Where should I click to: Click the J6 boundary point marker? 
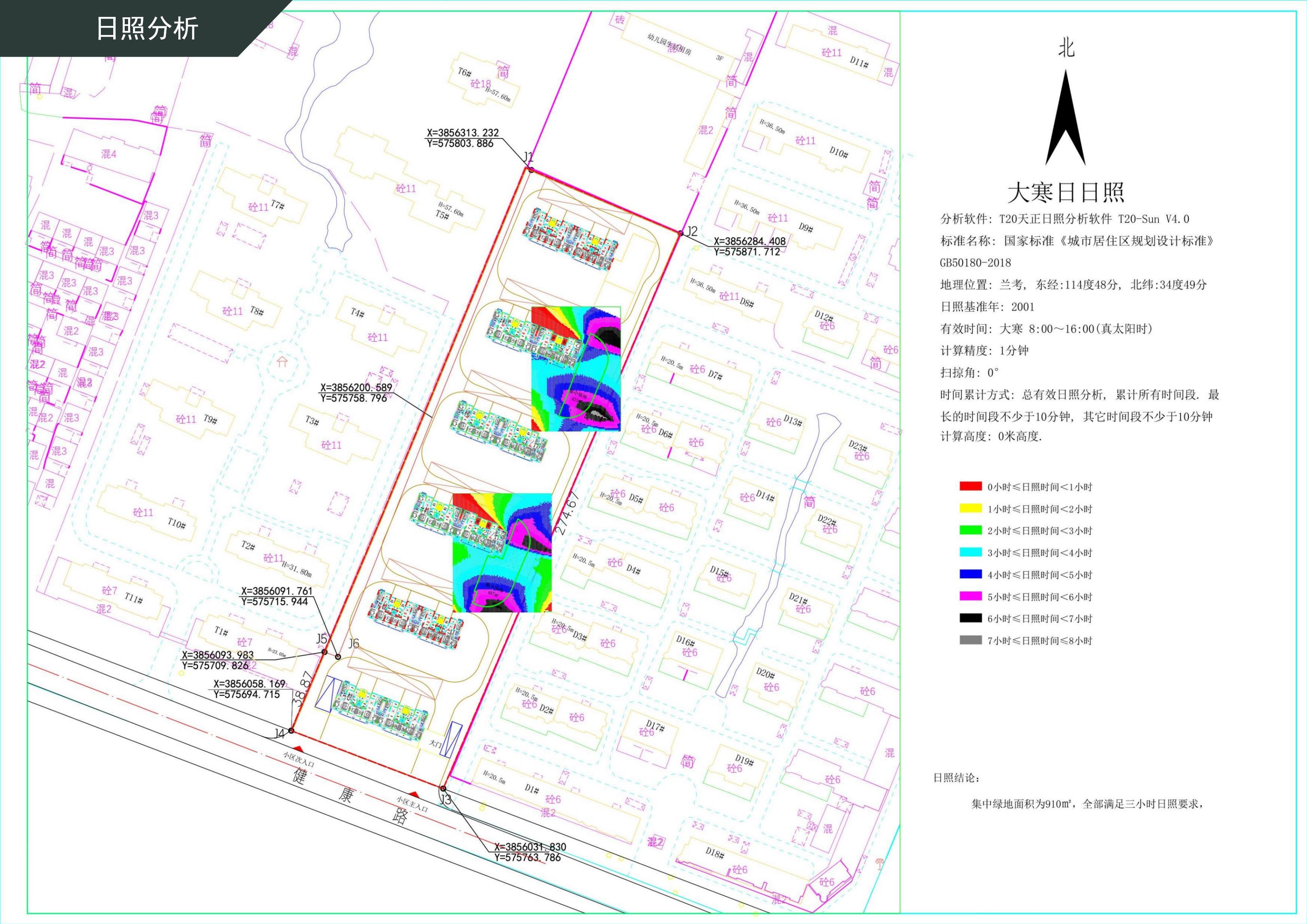pos(338,656)
